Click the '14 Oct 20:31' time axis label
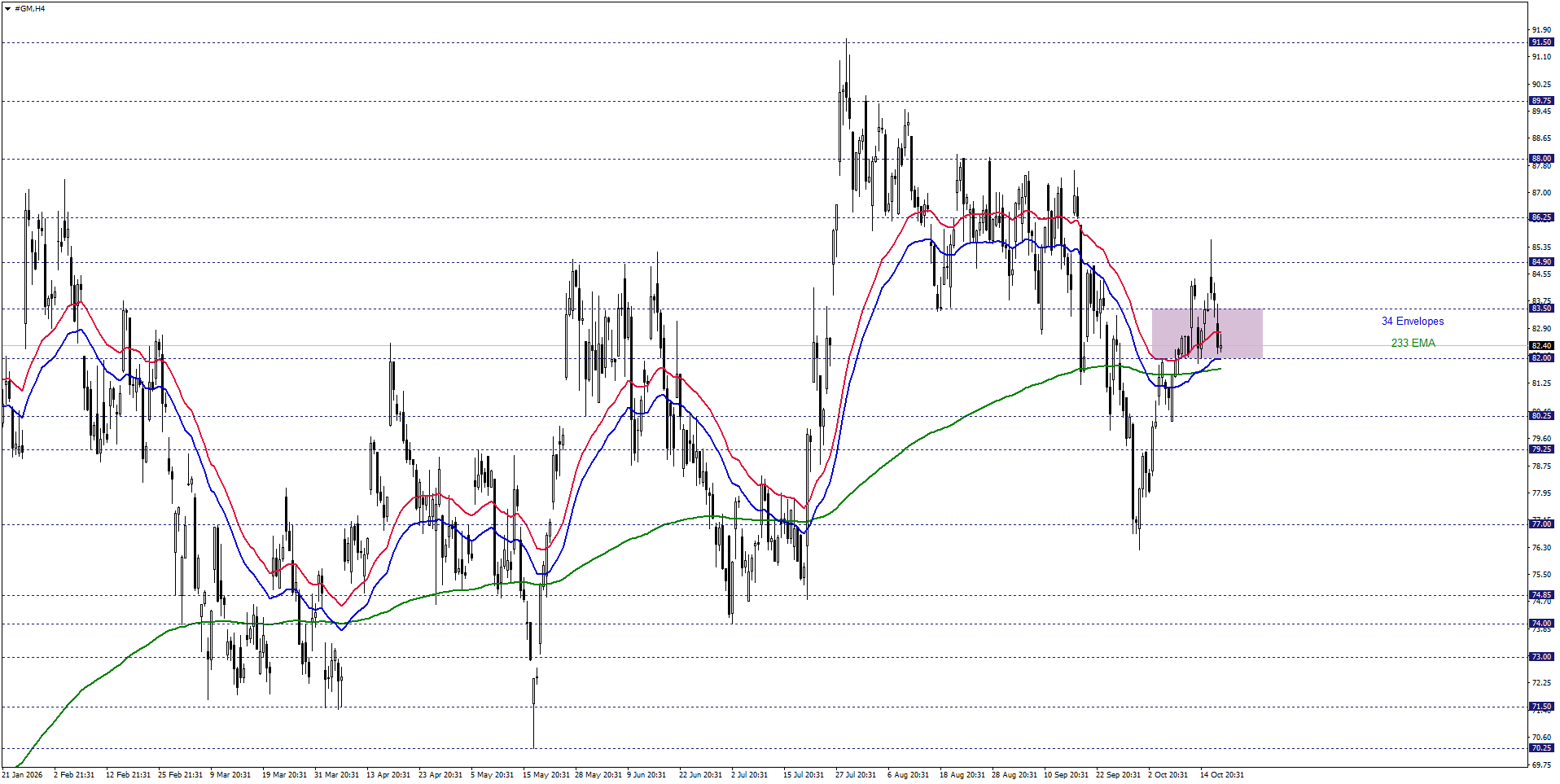The image size is (1560, 784). (1222, 775)
